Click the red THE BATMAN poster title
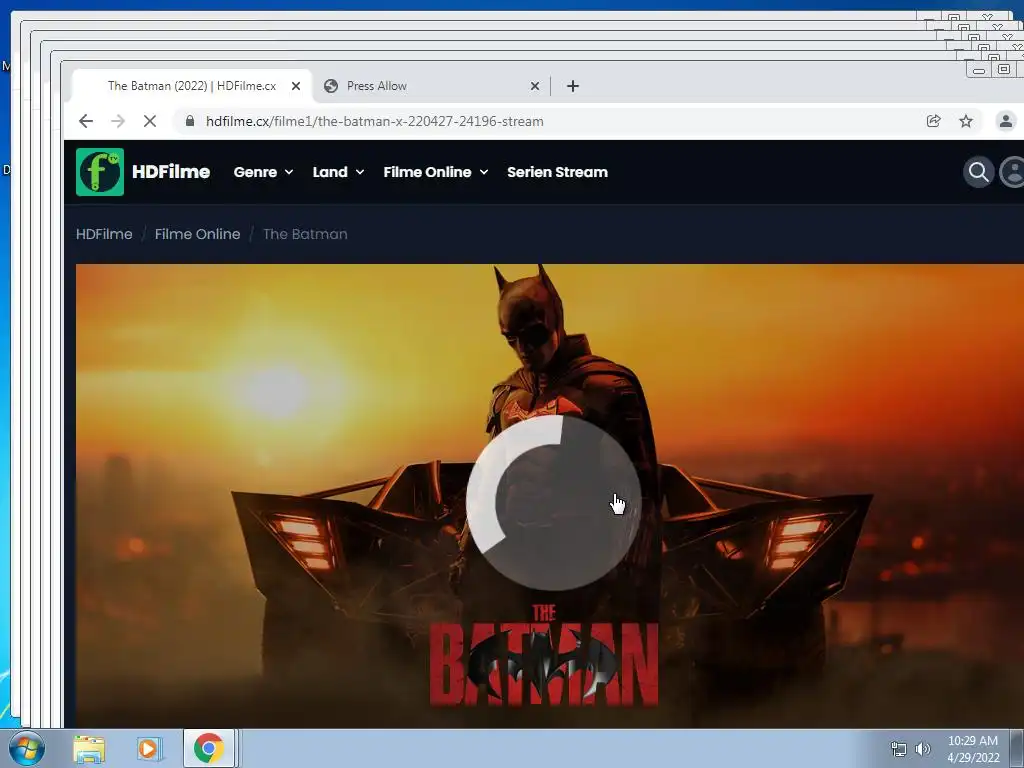The width and height of the screenshot is (1024, 768). pos(543,656)
